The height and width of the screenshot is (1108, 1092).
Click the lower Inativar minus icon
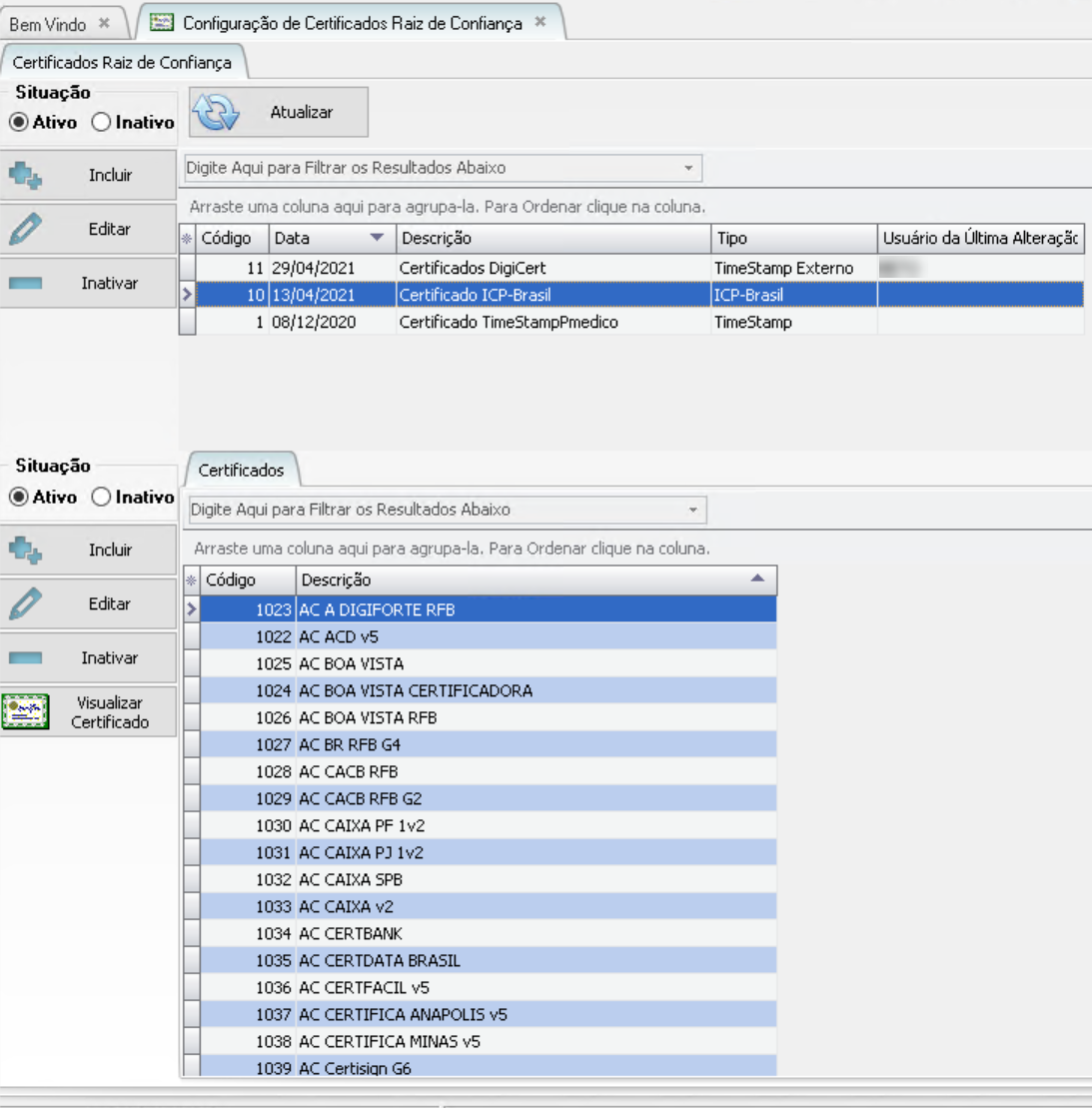(25, 658)
